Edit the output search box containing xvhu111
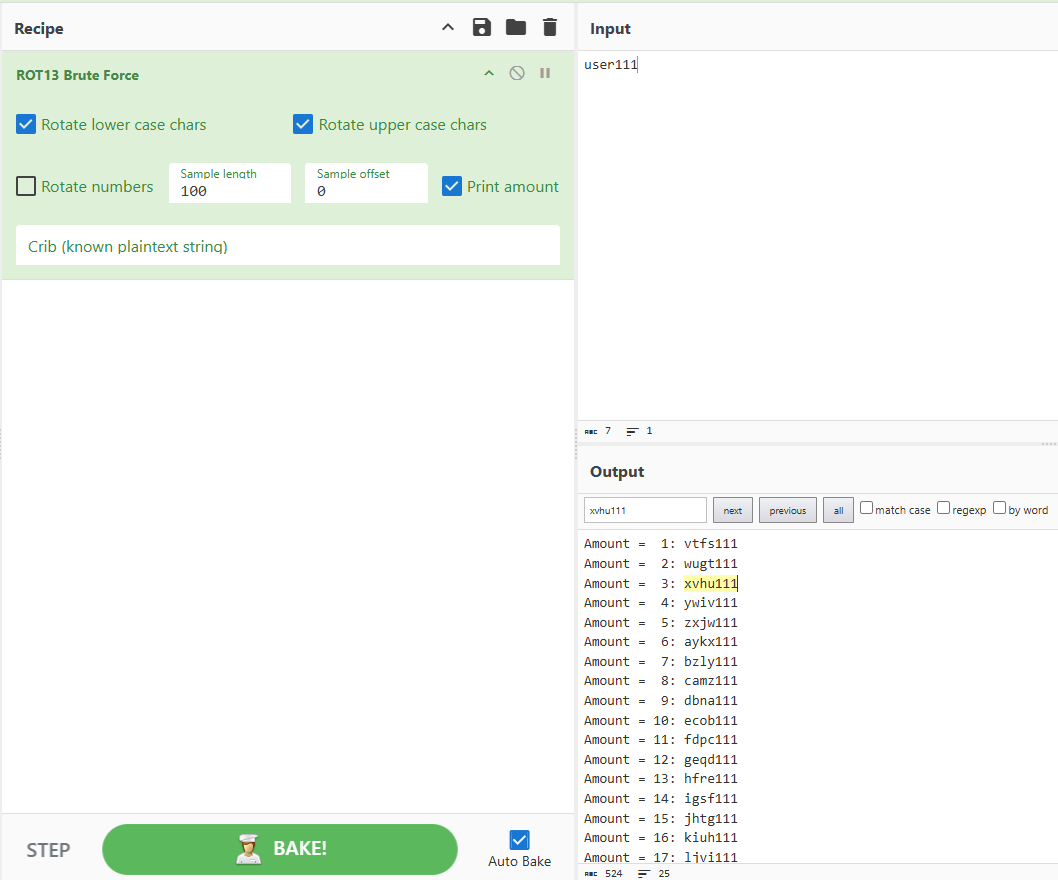 click(645, 510)
